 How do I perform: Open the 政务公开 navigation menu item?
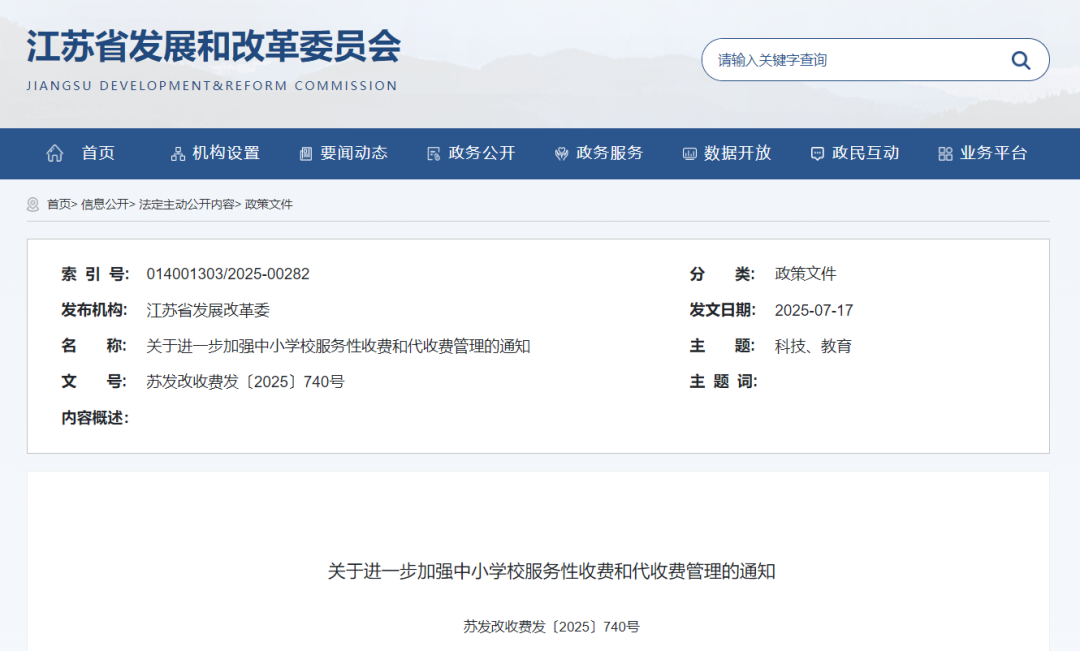pyautogui.click(x=482, y=153)
